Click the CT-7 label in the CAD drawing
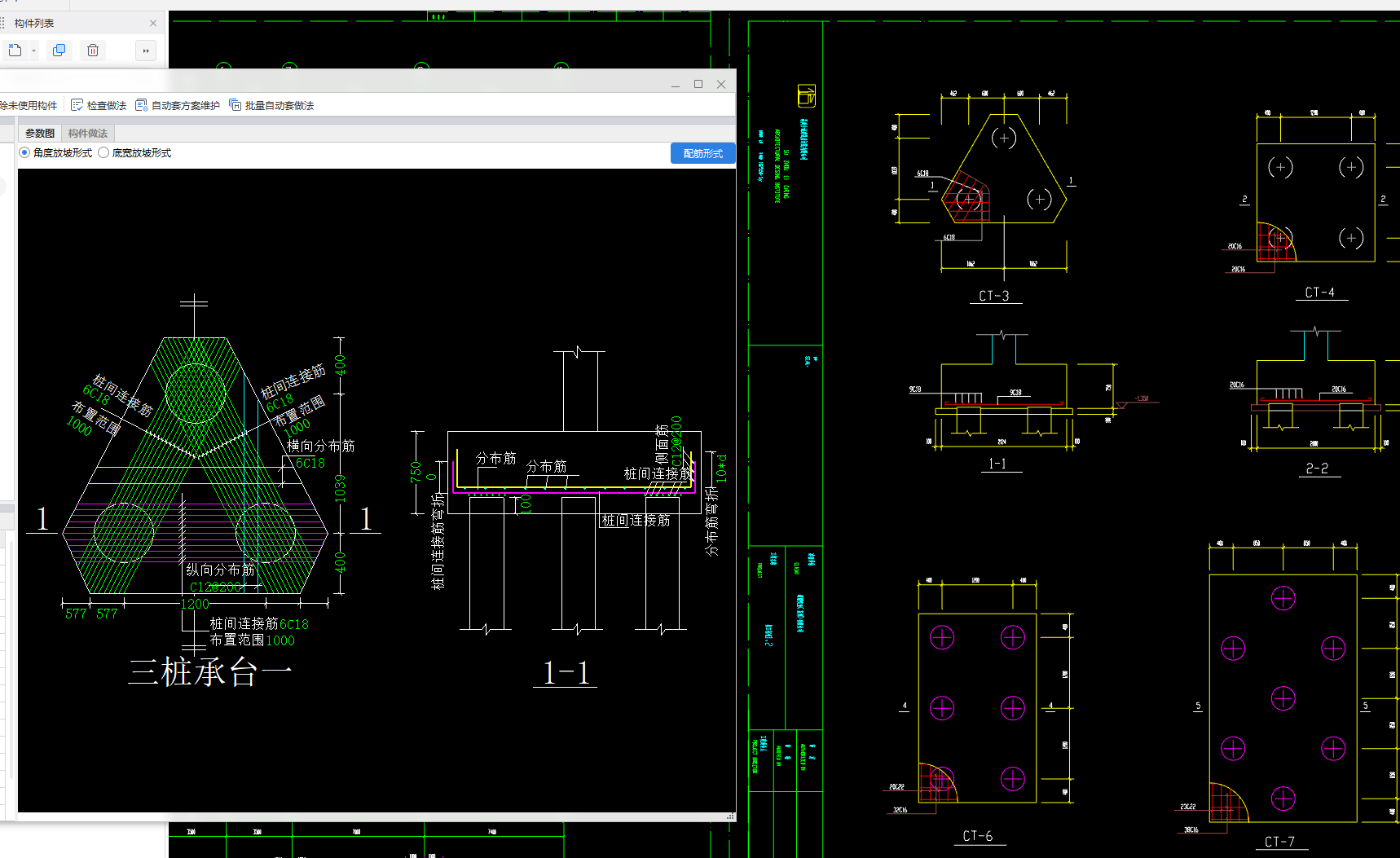The width and height of the screenshot is (1400, 858). coord(1279,842)
